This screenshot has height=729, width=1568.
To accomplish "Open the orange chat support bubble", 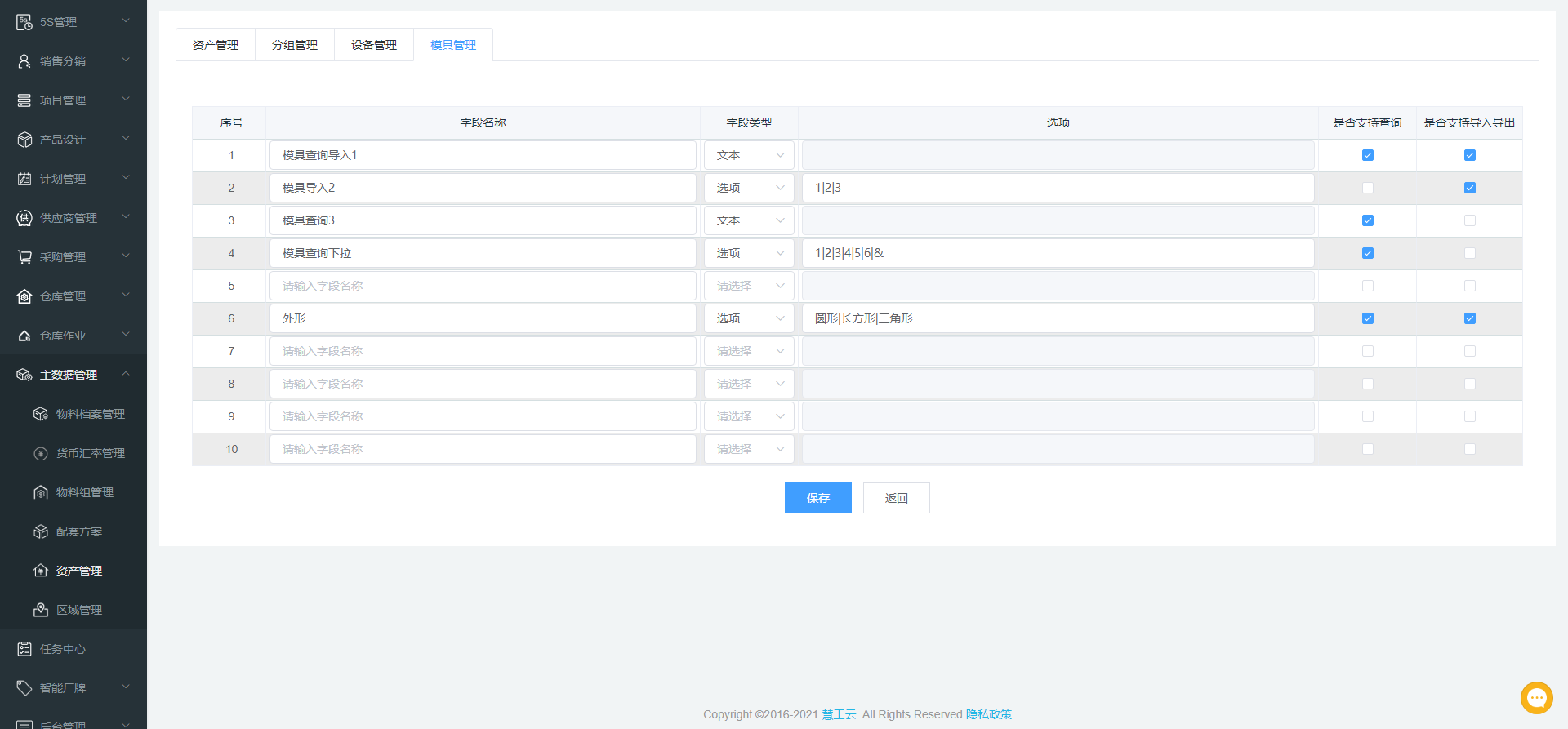I will 1536,698.
